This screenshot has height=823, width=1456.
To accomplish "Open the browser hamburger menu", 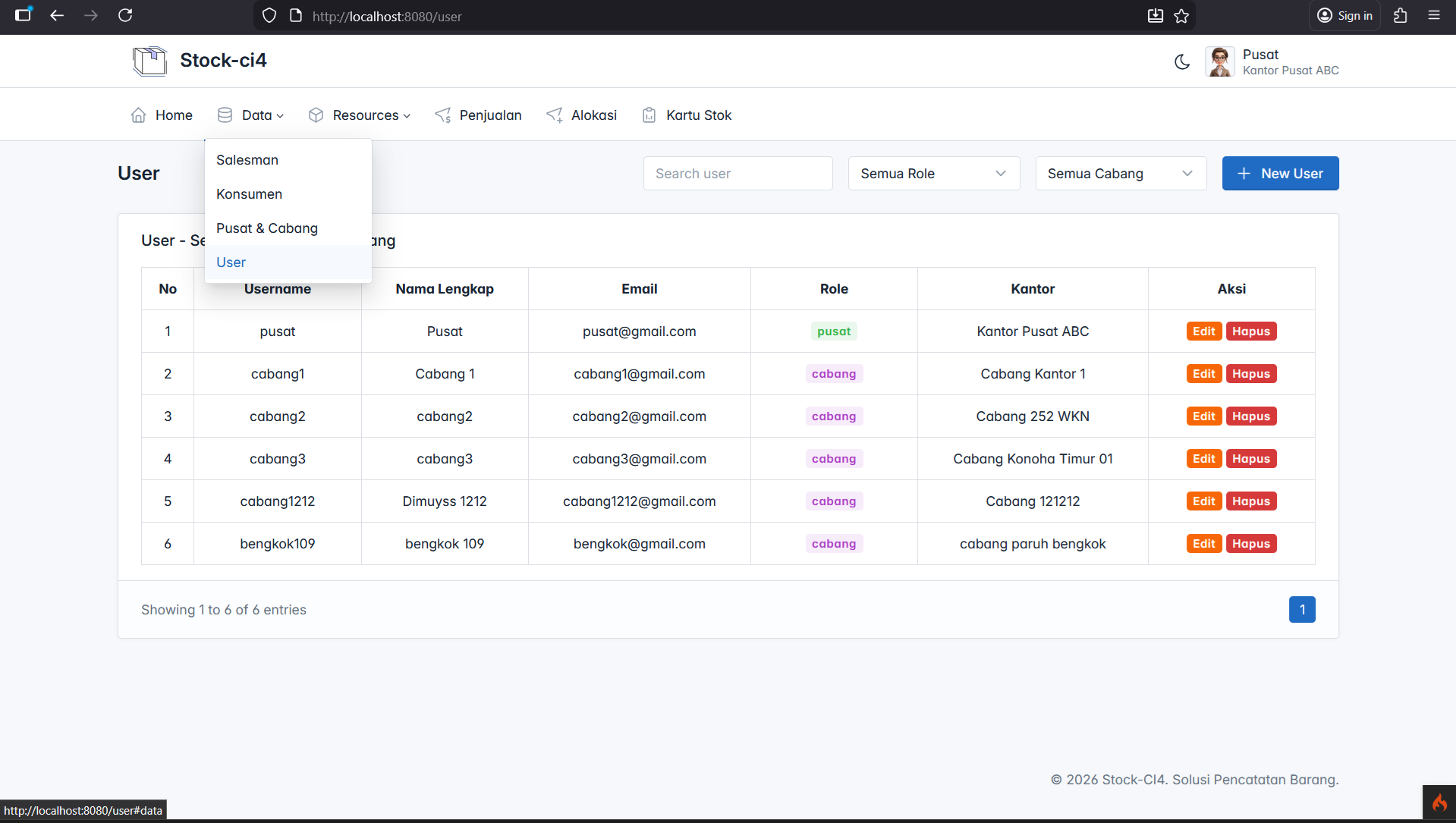I will 1434,15.
